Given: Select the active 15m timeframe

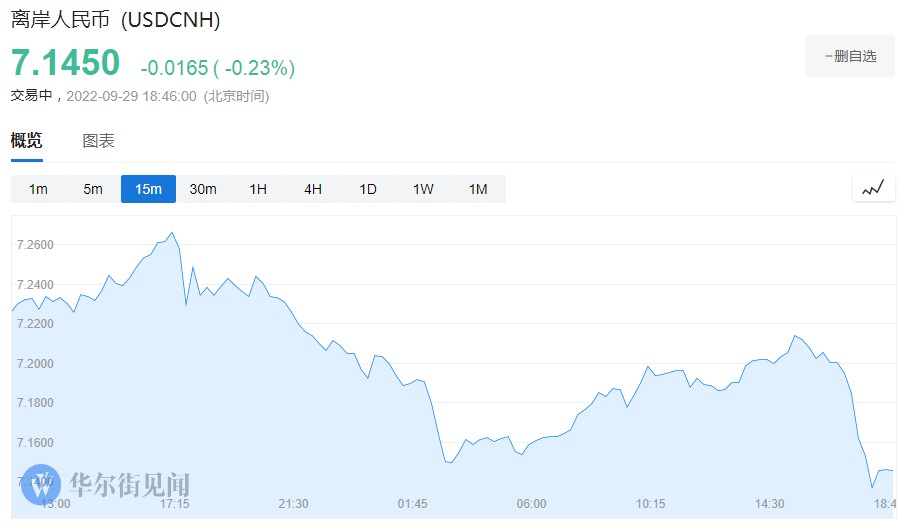Looking at the screenshot, I should [148, 189].
